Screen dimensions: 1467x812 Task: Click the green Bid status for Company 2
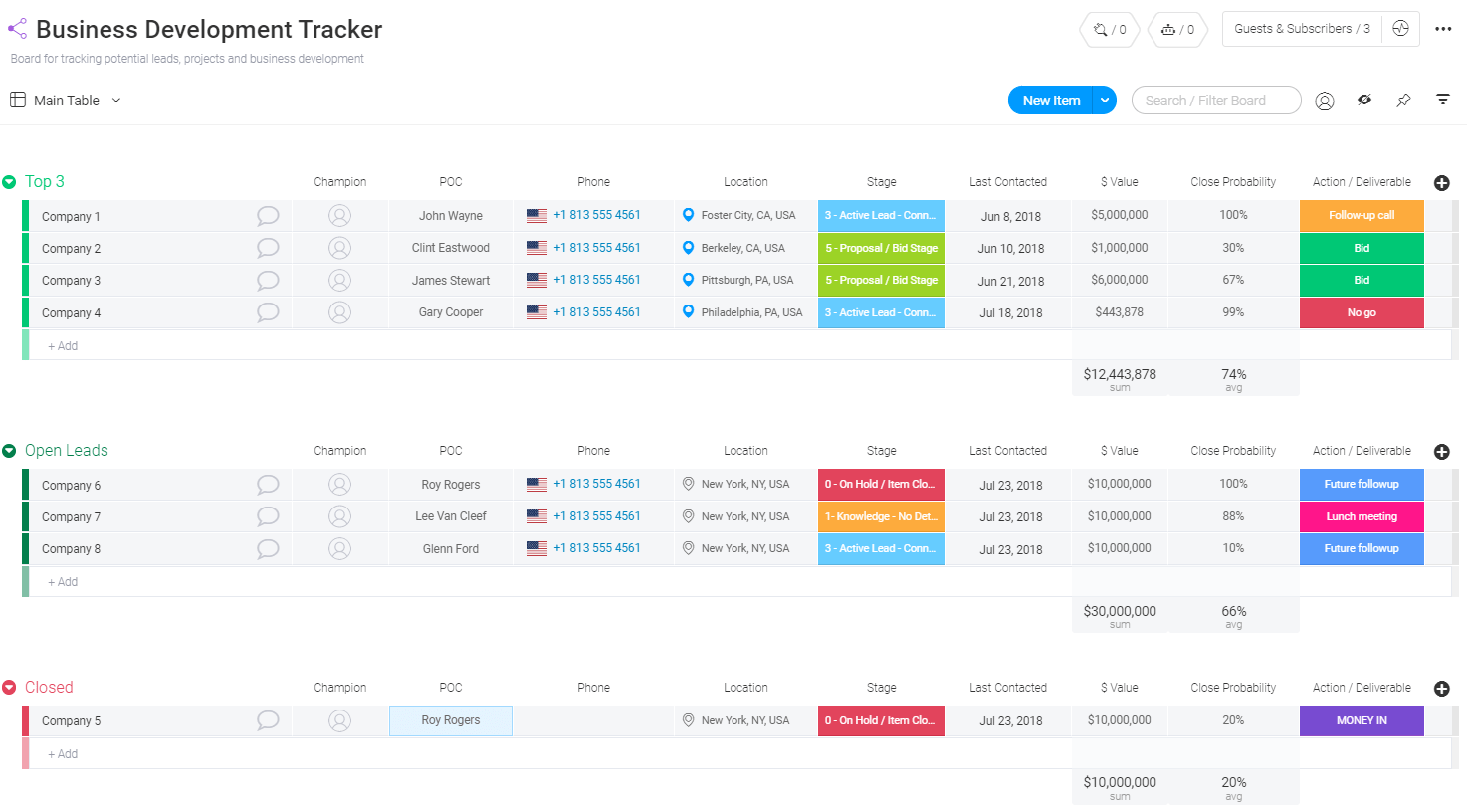[1361, 248]
